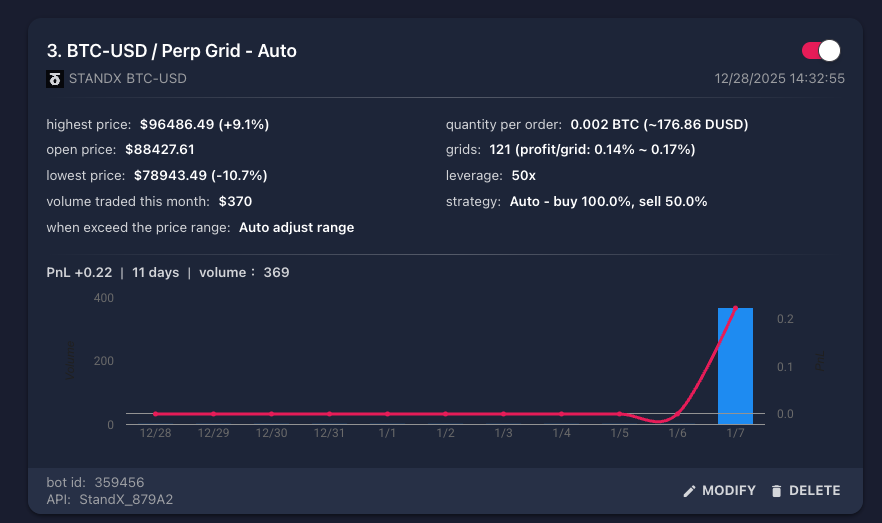The height and width of the screenshot is (523, 882).
Task: Click the trash can icon next to DELETE
Action: click(776, 491)
